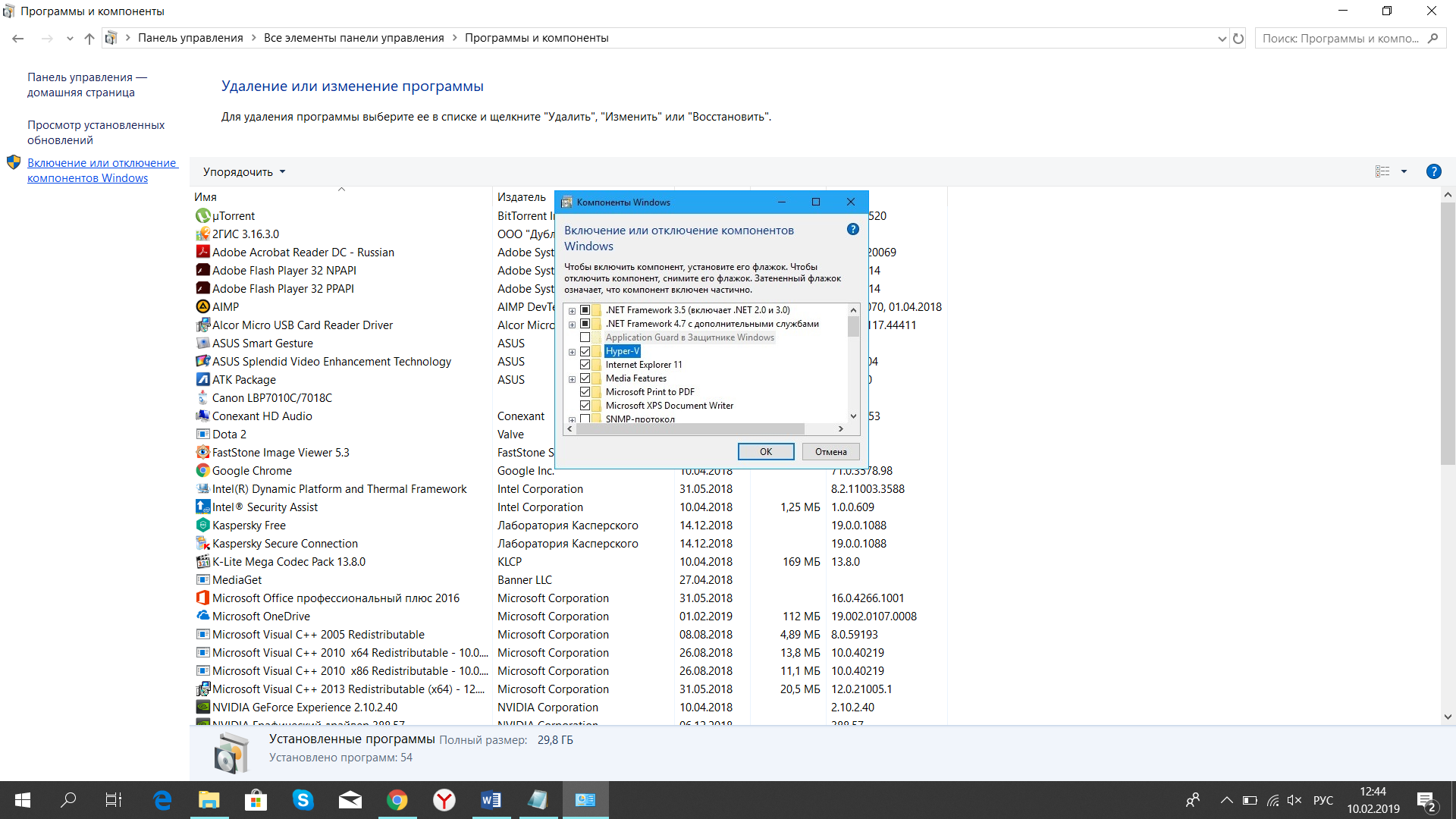Cancel the Windows Features dialog with Отмена
The height and width of the screenshot is (819, 1456).
tap(831, 452)
